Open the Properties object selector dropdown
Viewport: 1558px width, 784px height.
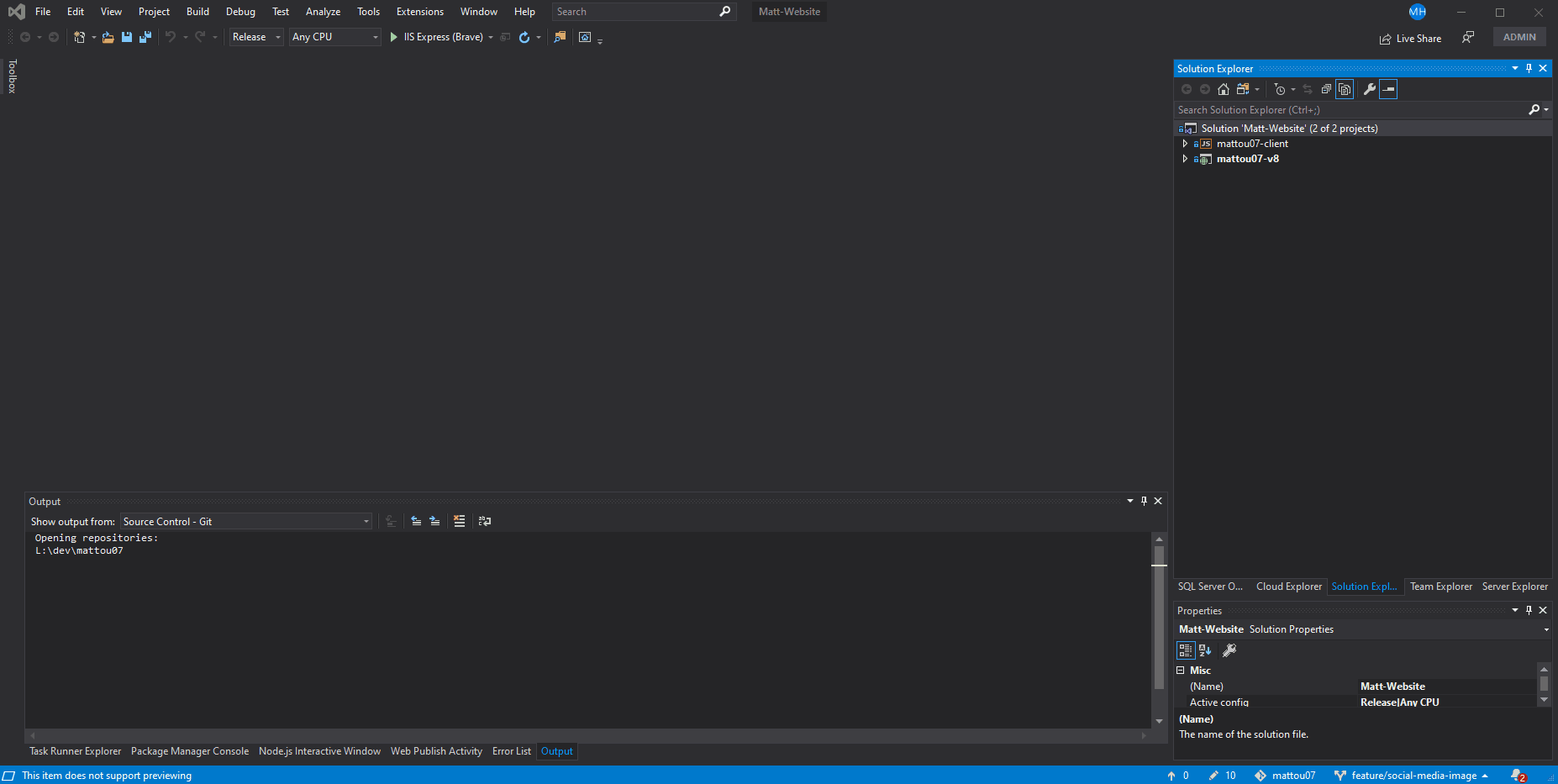(1546, 629)
